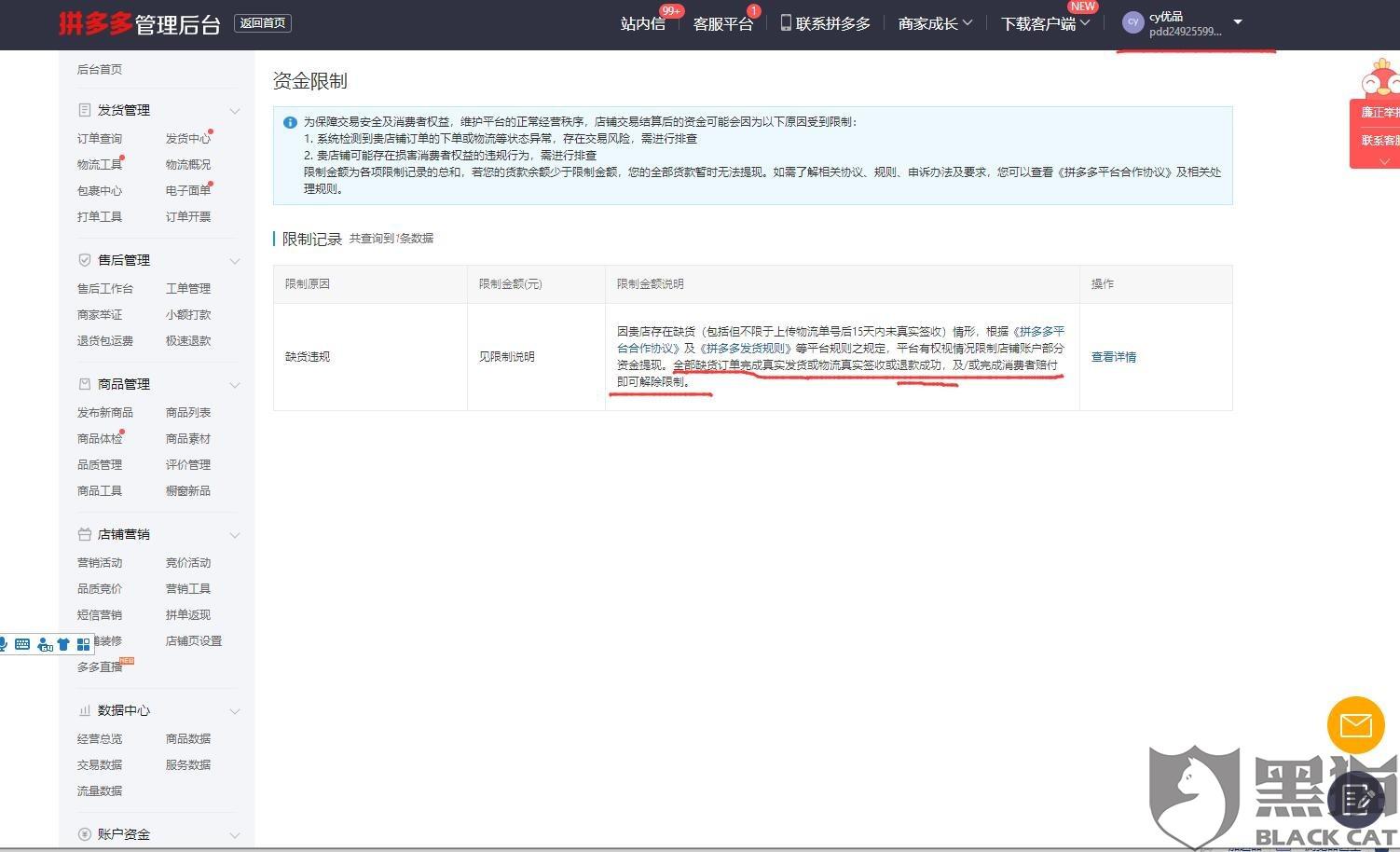Open 物流工具 in the sidebar
1400x852 pixels.
pos(100,164)
